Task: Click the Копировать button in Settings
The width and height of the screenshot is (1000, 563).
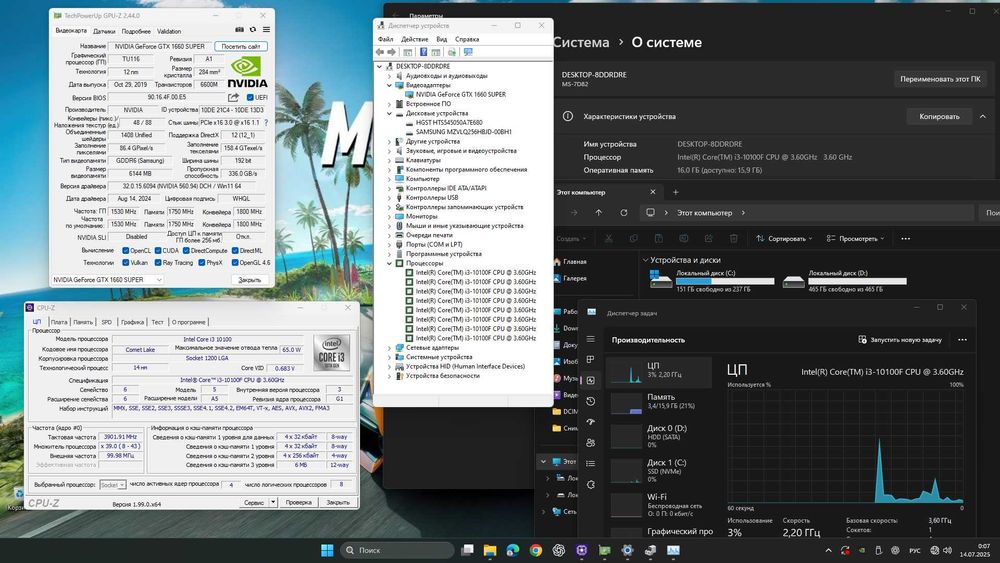Action: tap(939, 117)
